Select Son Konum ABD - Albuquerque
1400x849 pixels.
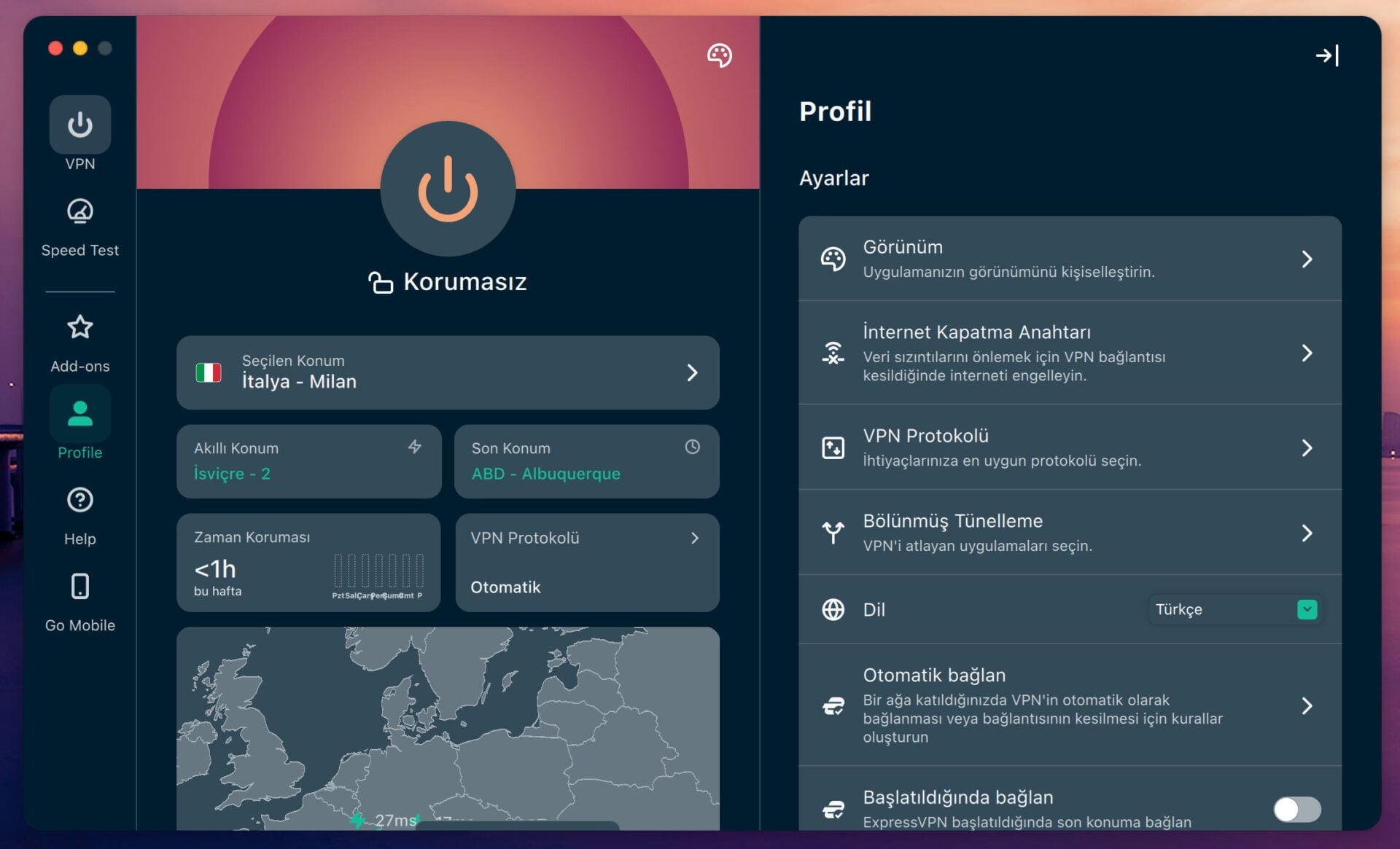point(587,461)
